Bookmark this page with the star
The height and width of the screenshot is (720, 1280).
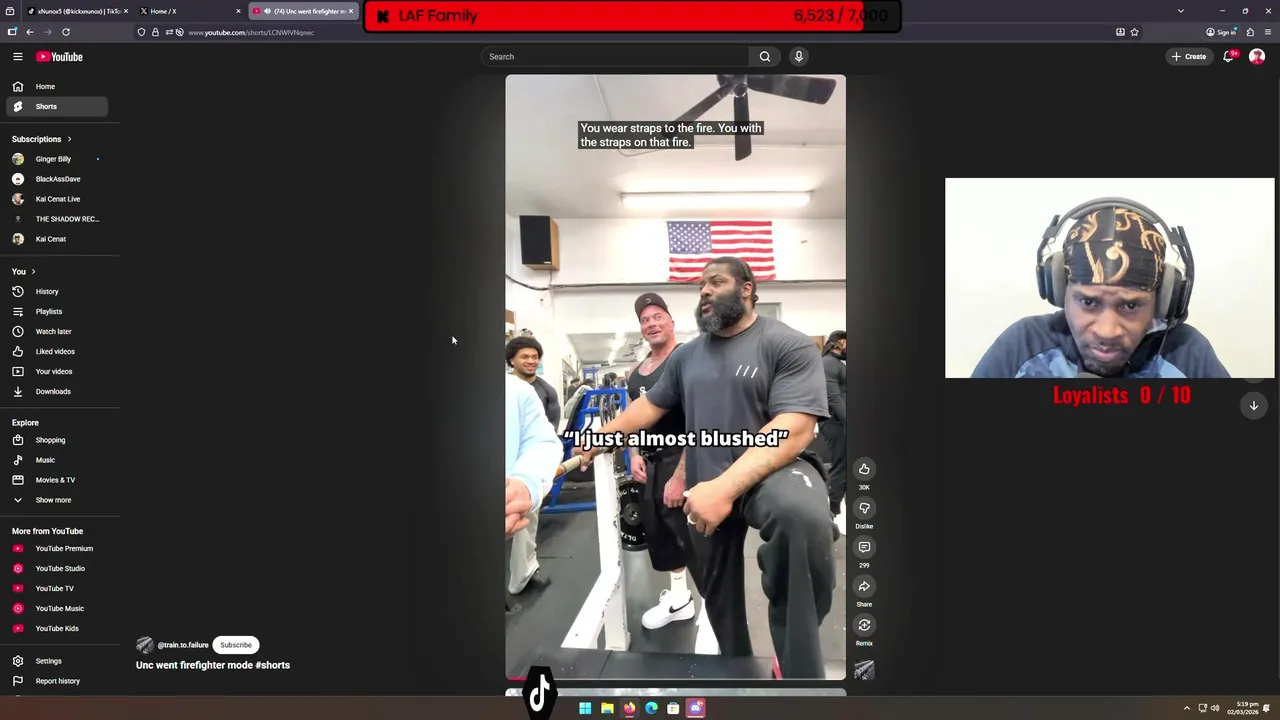pyautogui.click(x=1134, y=32)
